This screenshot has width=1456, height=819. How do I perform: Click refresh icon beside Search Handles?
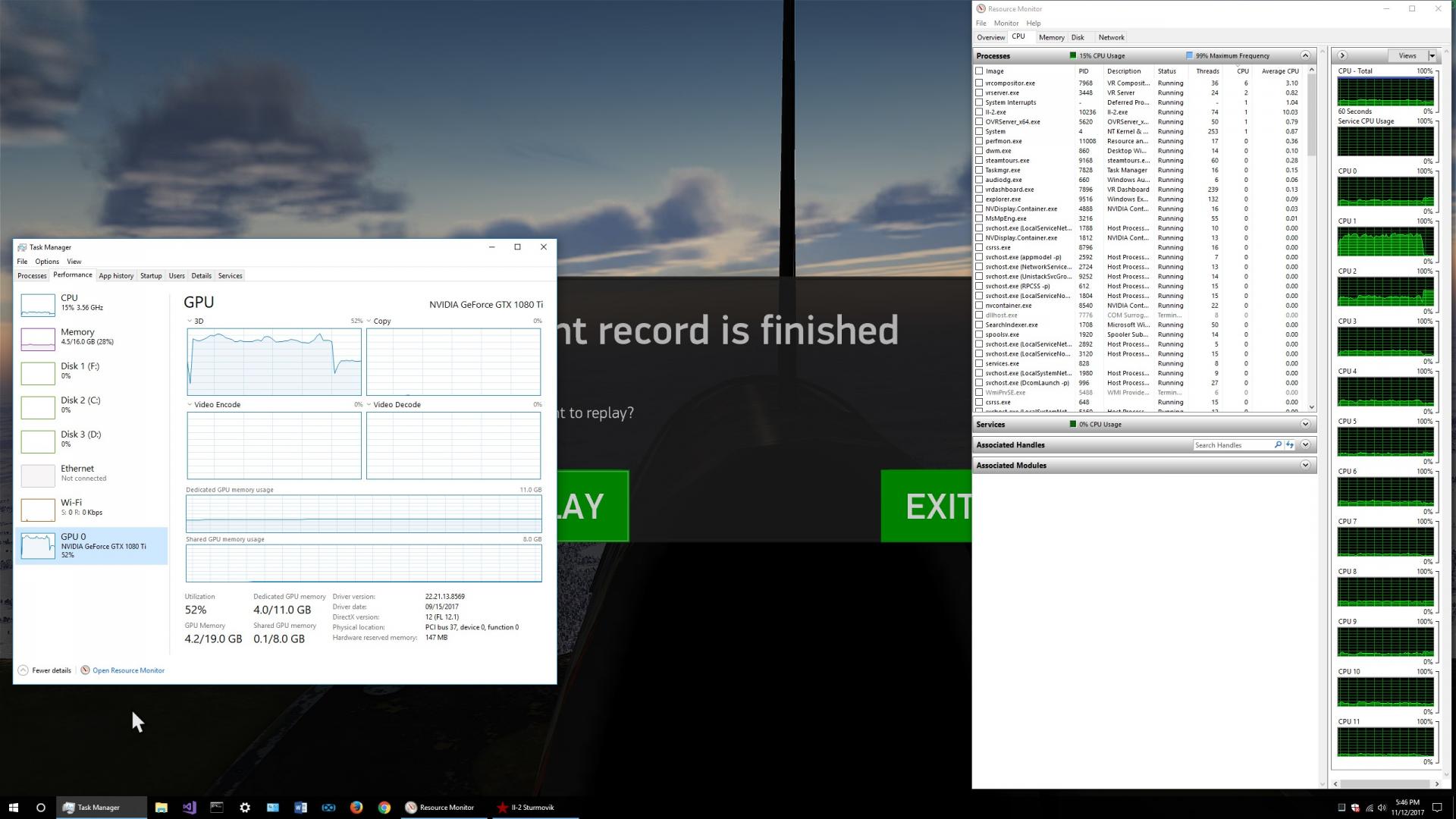[1289, 445]
